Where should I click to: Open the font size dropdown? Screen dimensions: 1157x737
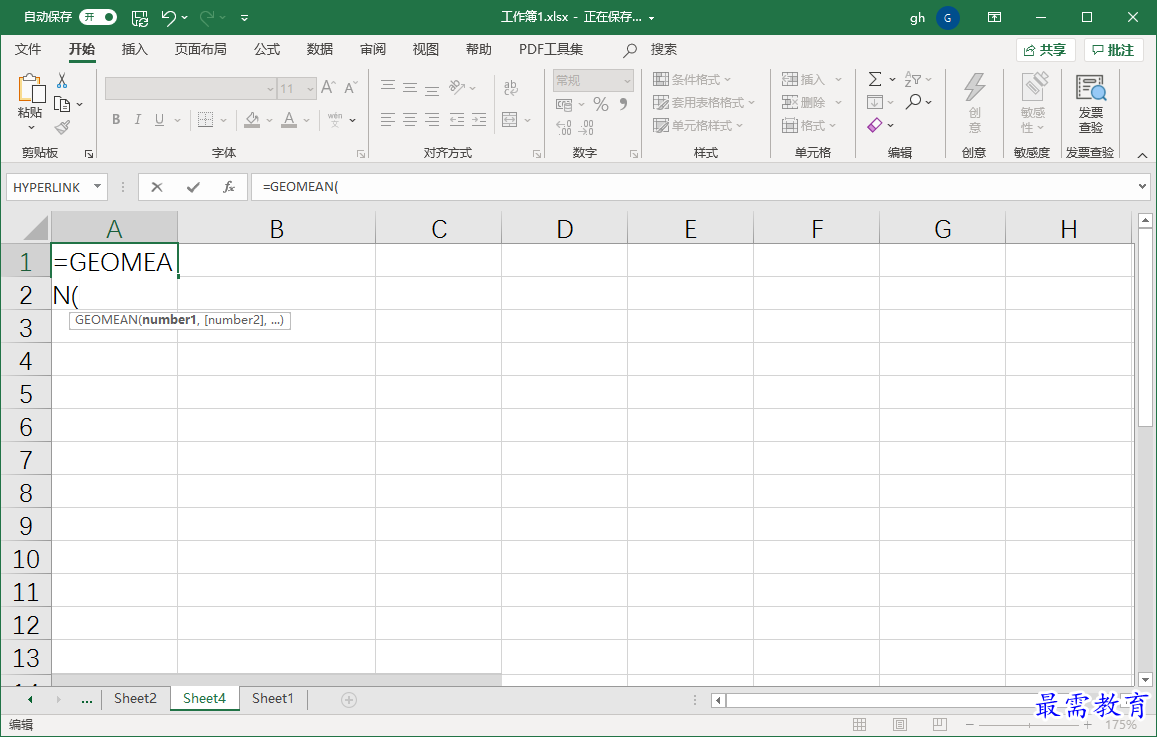pyautogui.click(x=311, y=89)
